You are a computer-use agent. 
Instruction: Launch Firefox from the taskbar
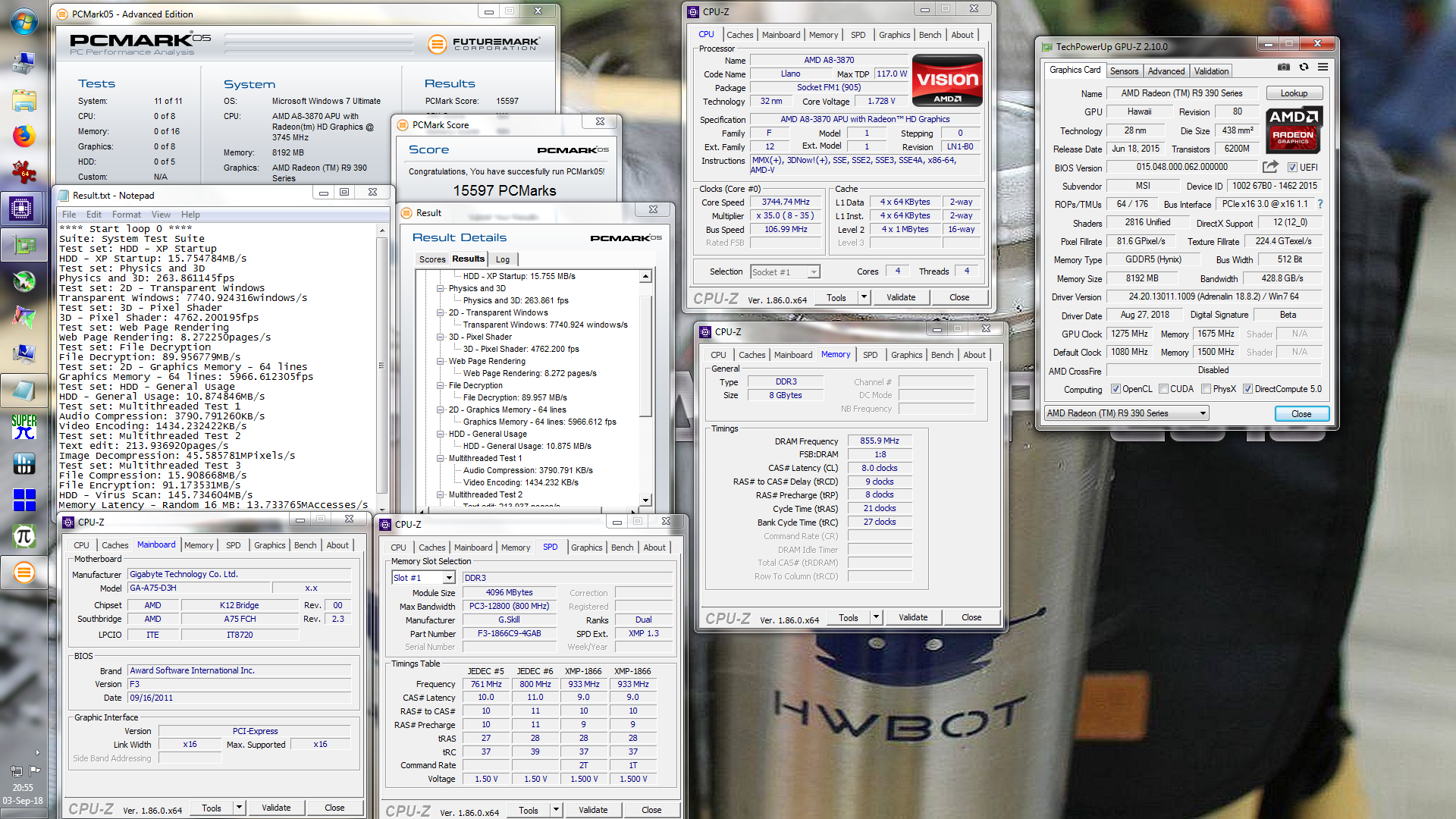point(24,136)
